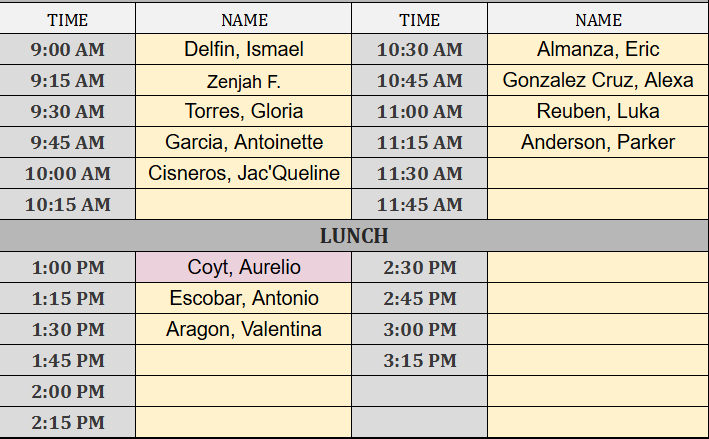This screenshot has width=709, height=439.
Task: Select the 3:15 PM time cell
Action: (420, 360)
